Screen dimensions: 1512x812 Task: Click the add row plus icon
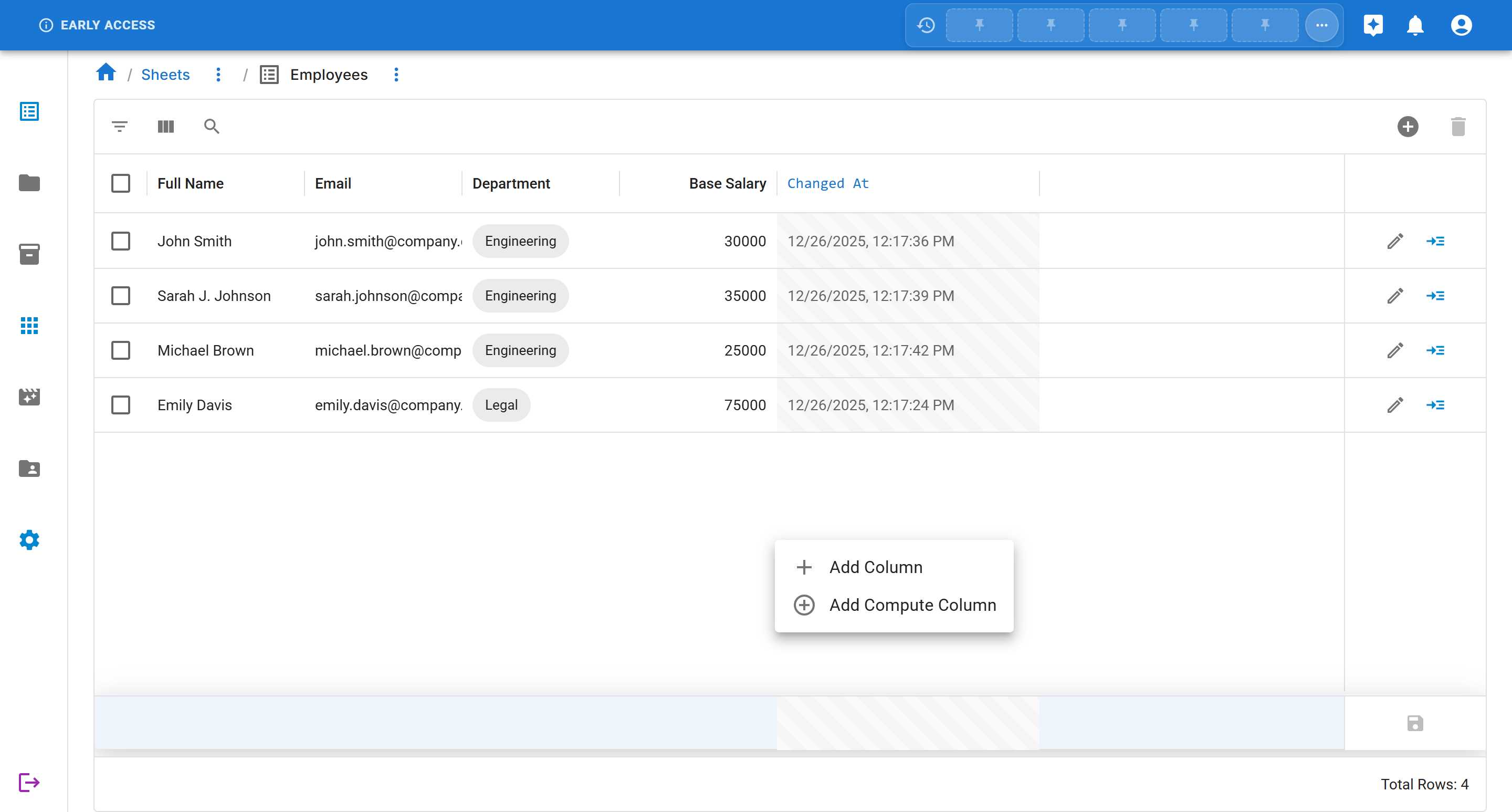(x=1408, y=126)
